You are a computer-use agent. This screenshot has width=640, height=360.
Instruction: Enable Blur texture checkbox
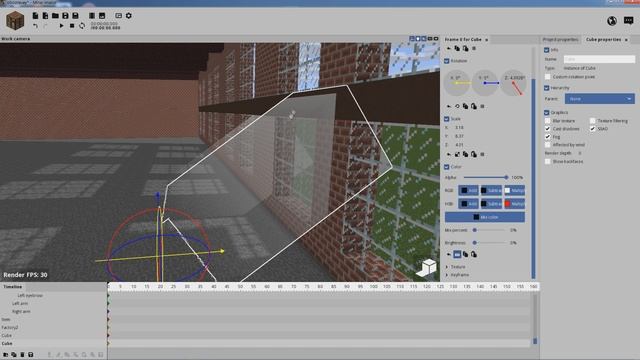(548, 121)
